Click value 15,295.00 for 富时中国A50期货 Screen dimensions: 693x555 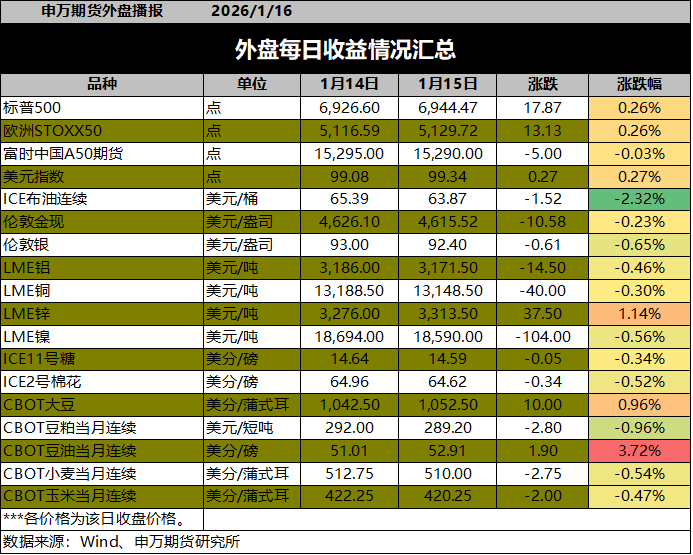point(349,154)
